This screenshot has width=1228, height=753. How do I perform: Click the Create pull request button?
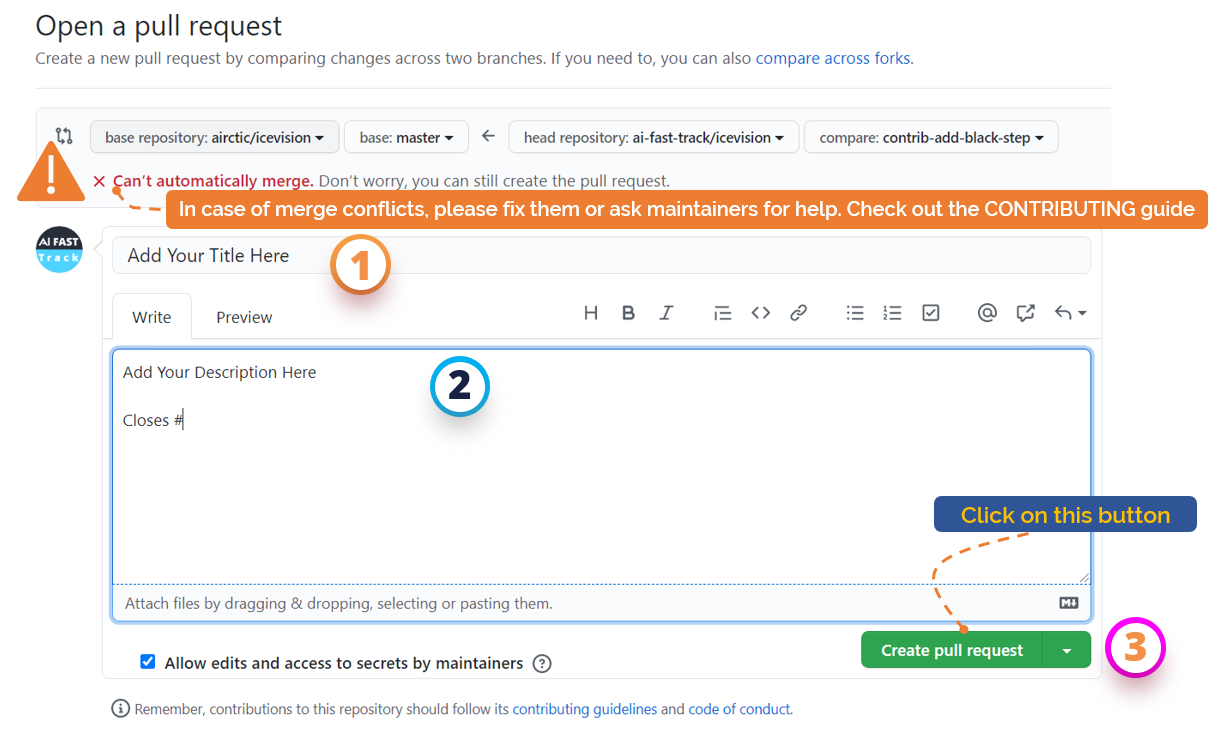[951, 651]
